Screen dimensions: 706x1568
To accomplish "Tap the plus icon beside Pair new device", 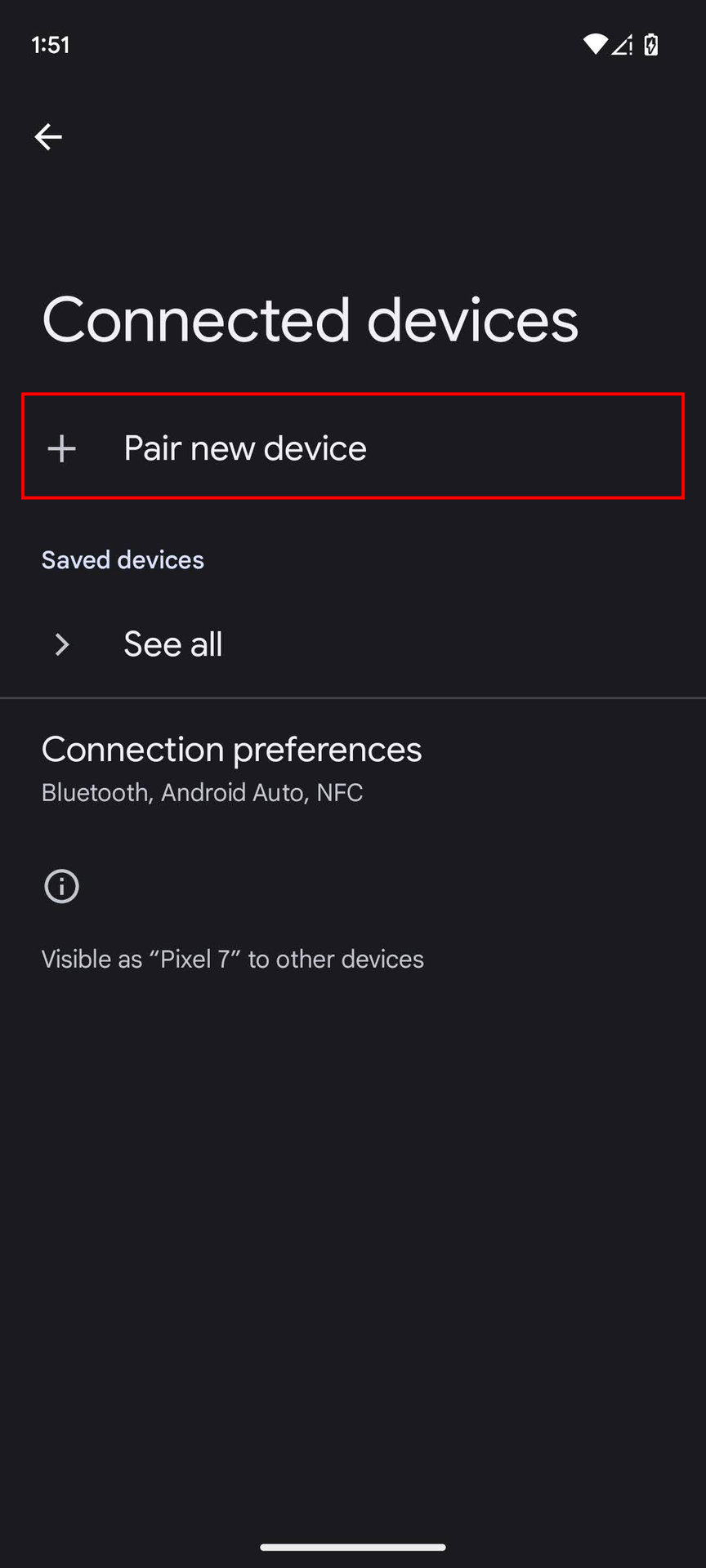I will (x=62, y=448).
